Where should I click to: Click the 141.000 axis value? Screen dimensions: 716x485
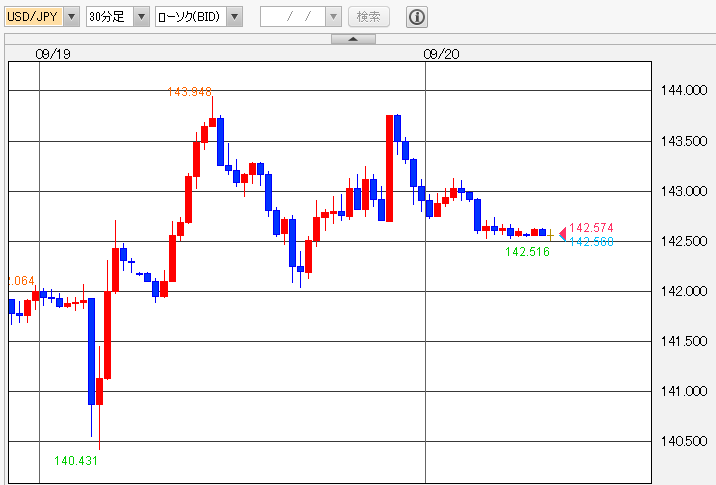click(684, 391)
